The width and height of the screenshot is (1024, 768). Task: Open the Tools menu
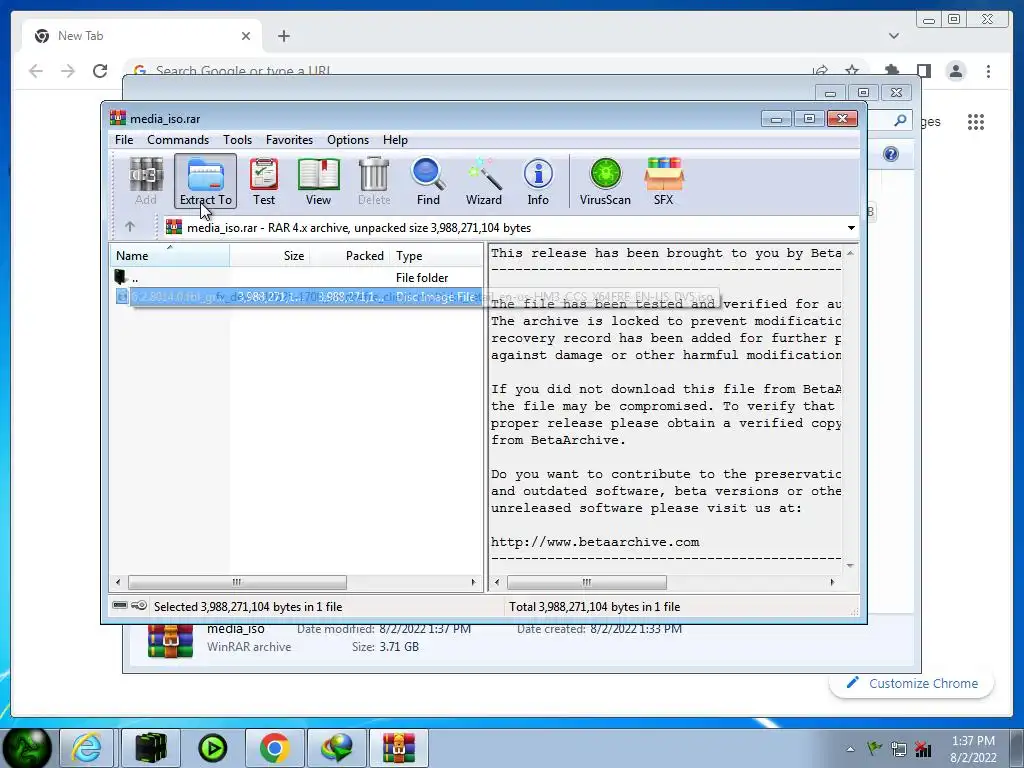tap(237, 140)
